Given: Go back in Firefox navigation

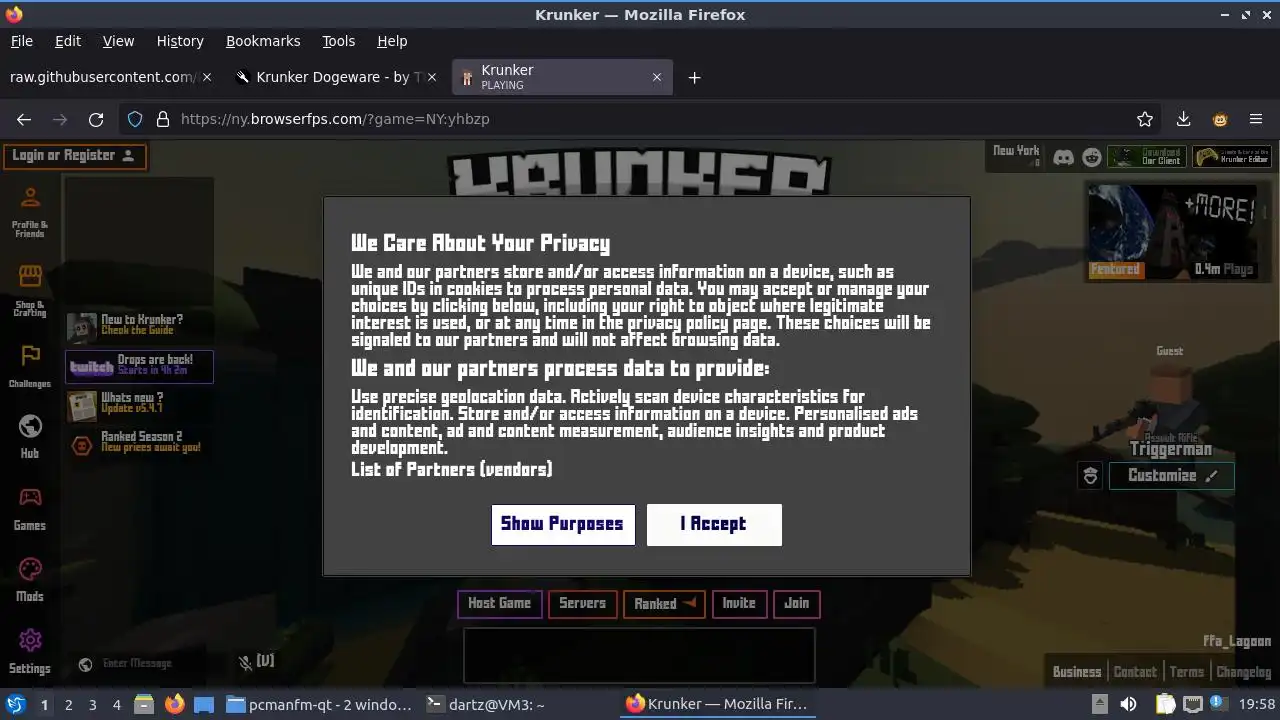Looking at the screenshot, I should coord(24,119).
